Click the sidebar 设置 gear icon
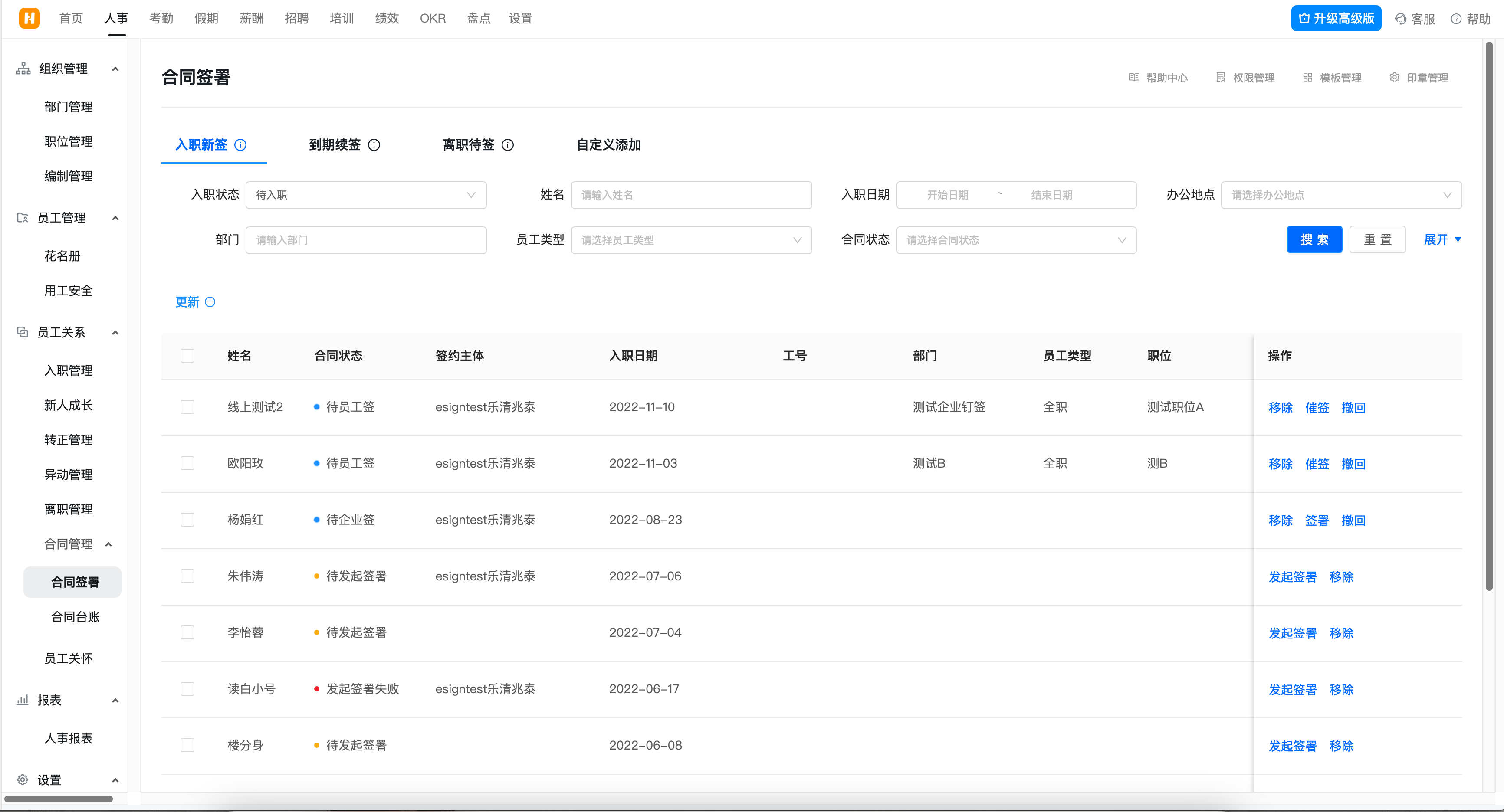Screen dimensions: 1504x812 [23, 780]
